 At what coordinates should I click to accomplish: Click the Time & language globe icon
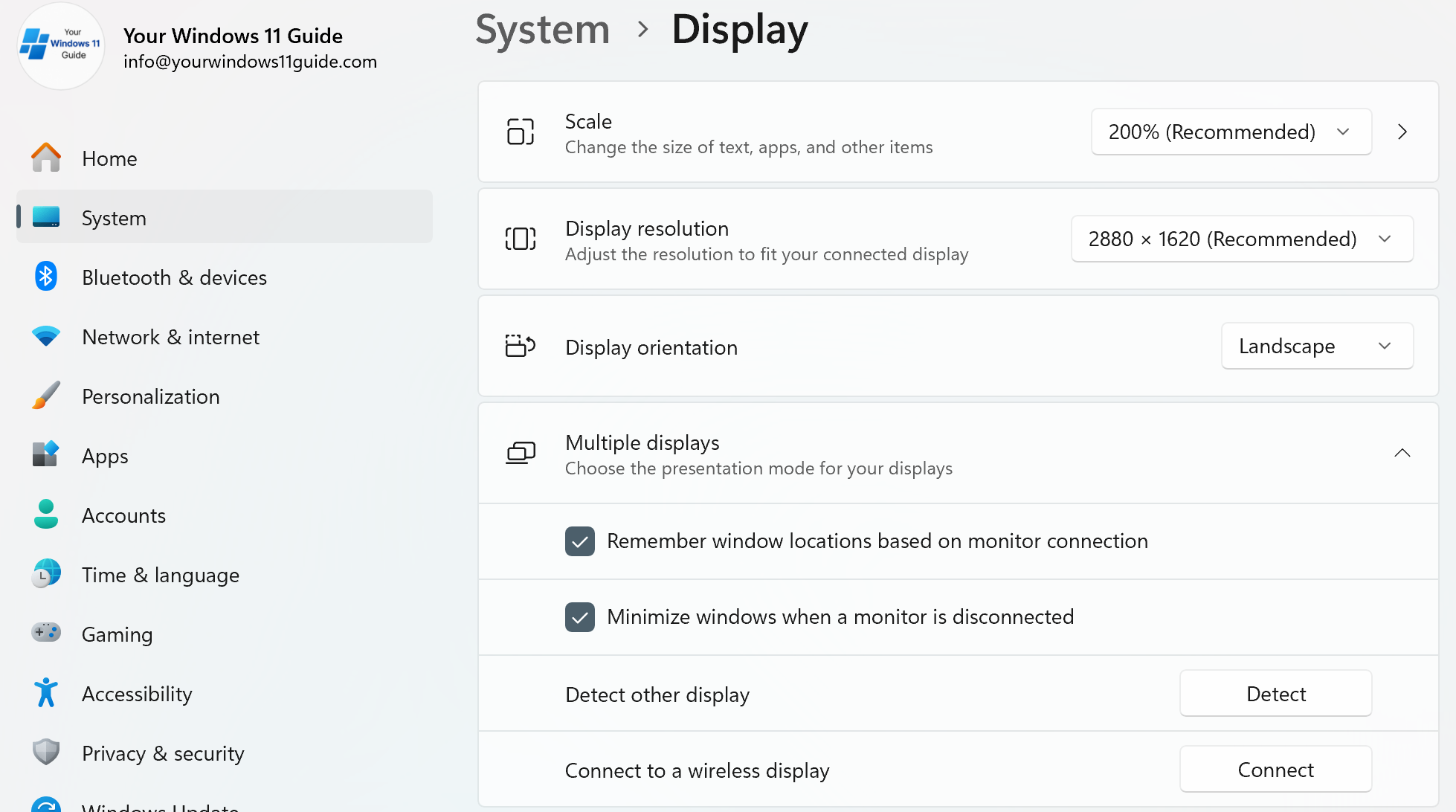(x=46, y=573)
